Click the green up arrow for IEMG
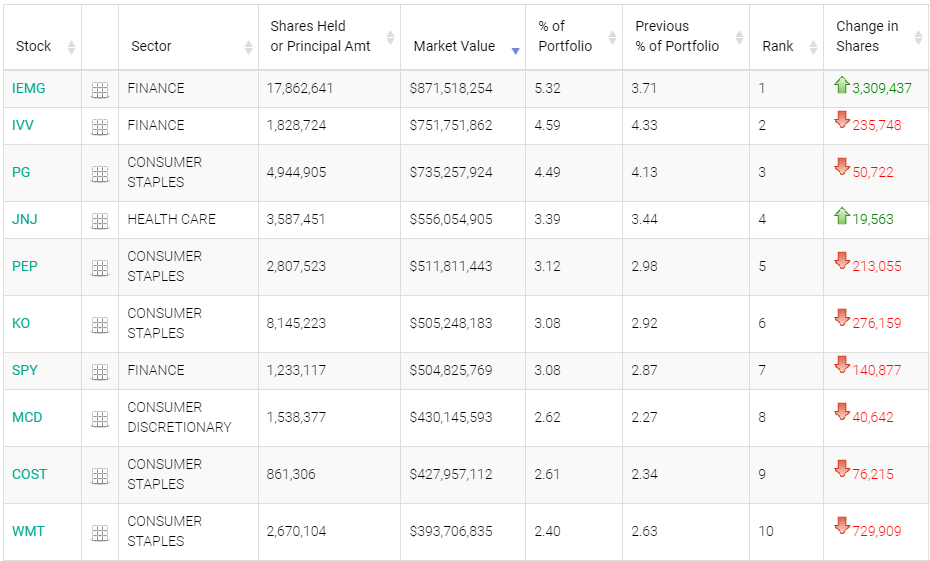Image resolution: width=930 pixels, height=561 pixels. pos(842,86)
